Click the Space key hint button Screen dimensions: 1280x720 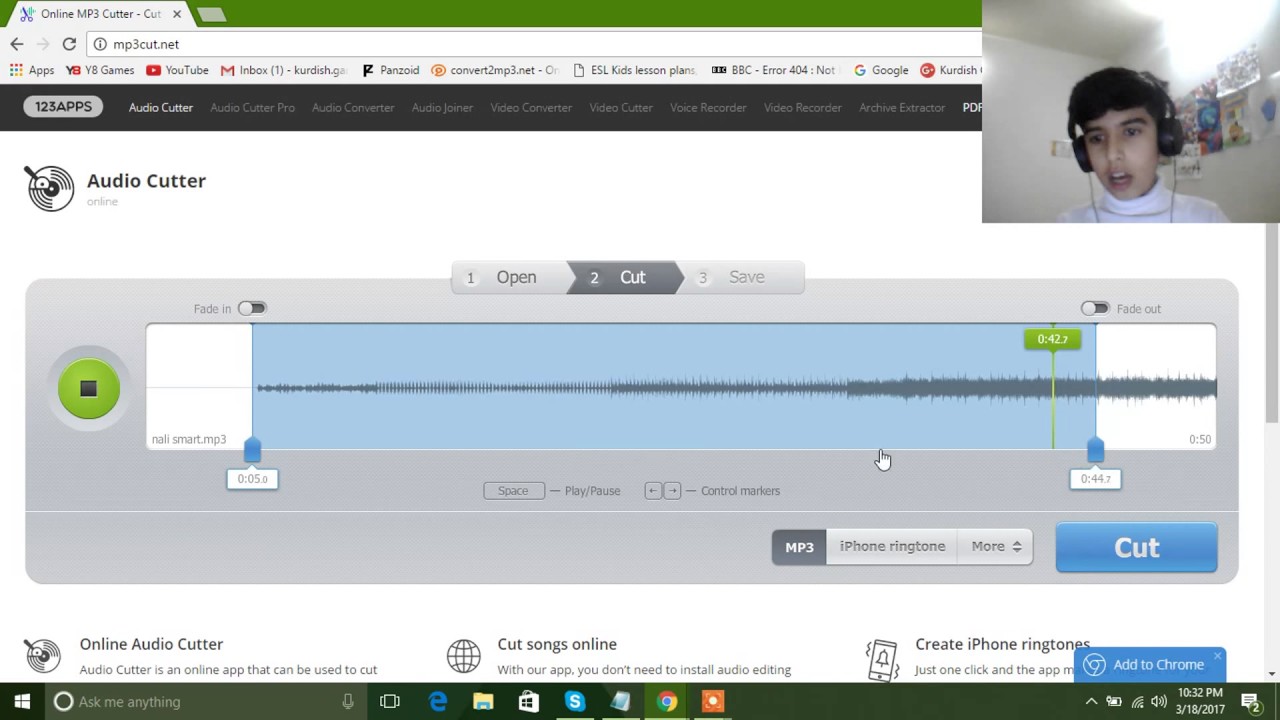[513, 491]
